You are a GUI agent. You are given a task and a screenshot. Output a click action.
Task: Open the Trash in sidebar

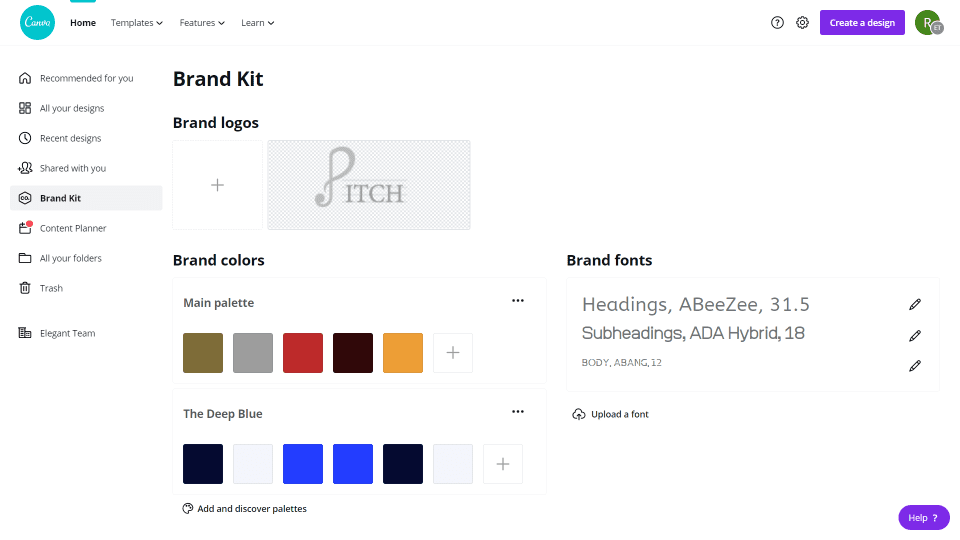tap(50, 288)
